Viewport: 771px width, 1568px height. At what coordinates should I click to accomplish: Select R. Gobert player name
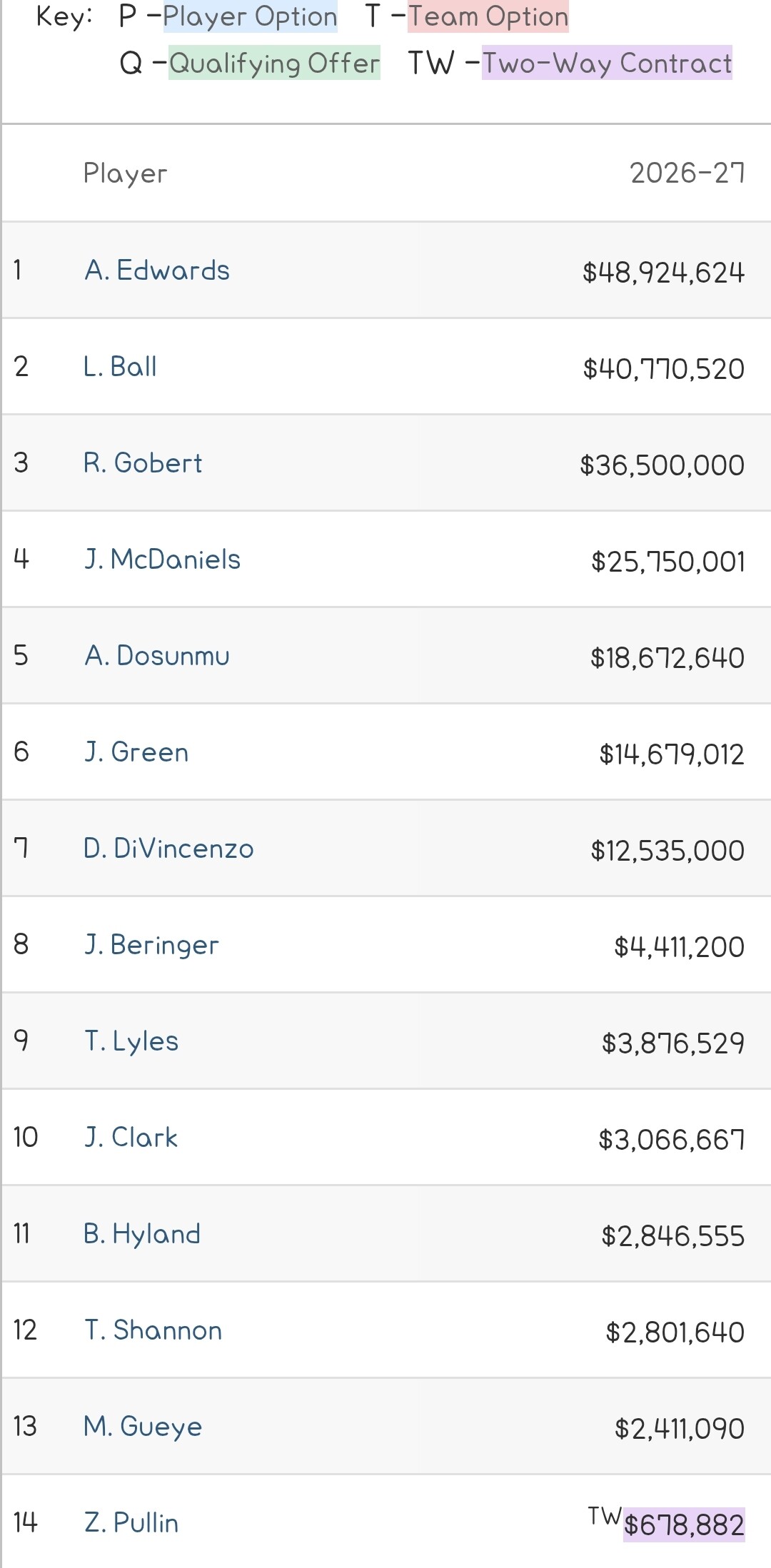[x=143, y=463]
